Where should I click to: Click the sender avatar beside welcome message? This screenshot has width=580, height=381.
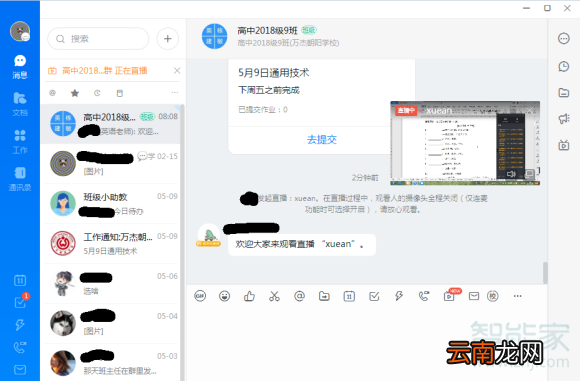(209, 235)
